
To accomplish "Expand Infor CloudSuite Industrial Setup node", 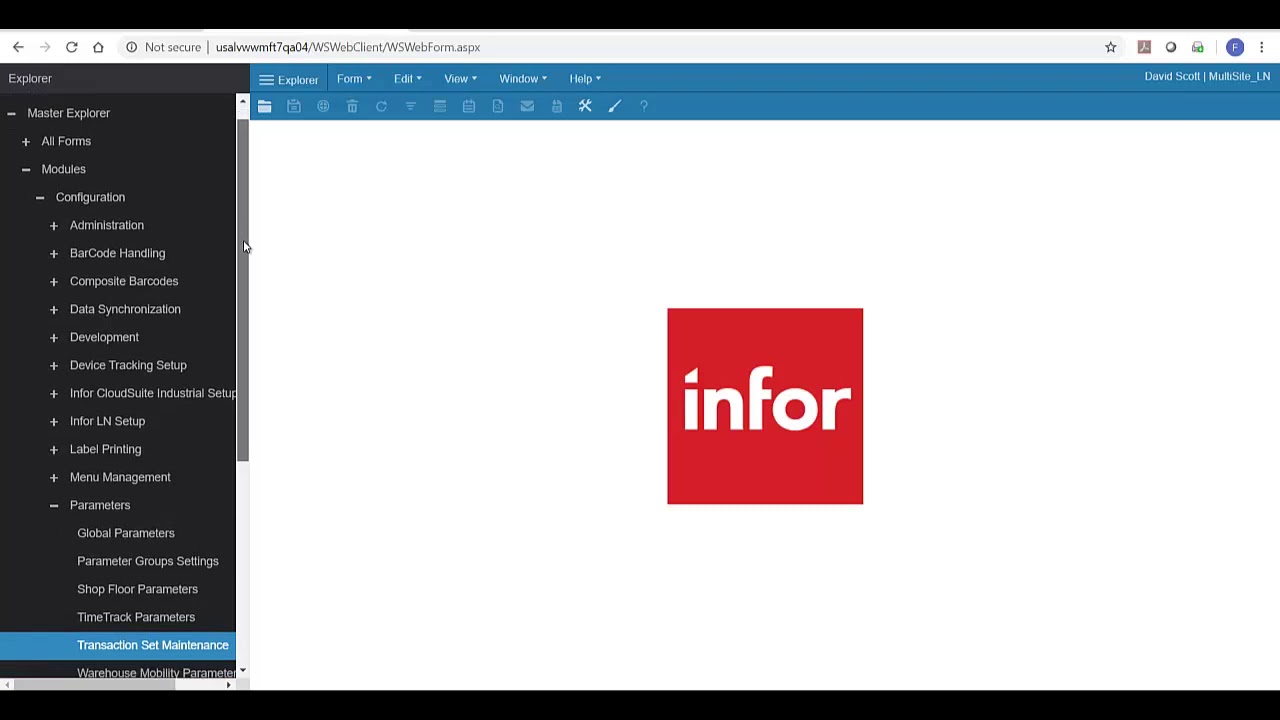I will point(54,394).
